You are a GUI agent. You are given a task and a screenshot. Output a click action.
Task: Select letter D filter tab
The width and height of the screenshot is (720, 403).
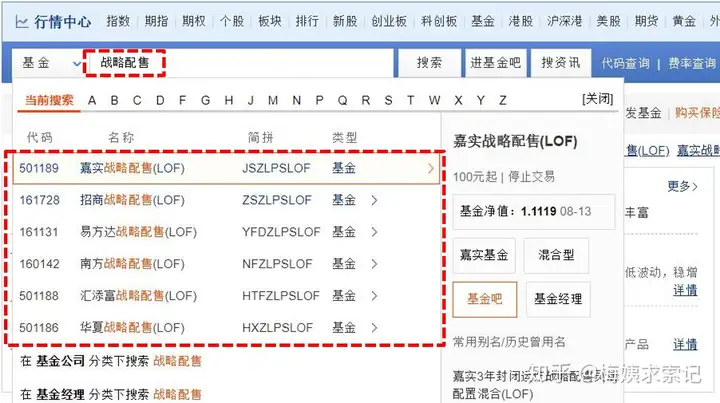tap(160, 101)
